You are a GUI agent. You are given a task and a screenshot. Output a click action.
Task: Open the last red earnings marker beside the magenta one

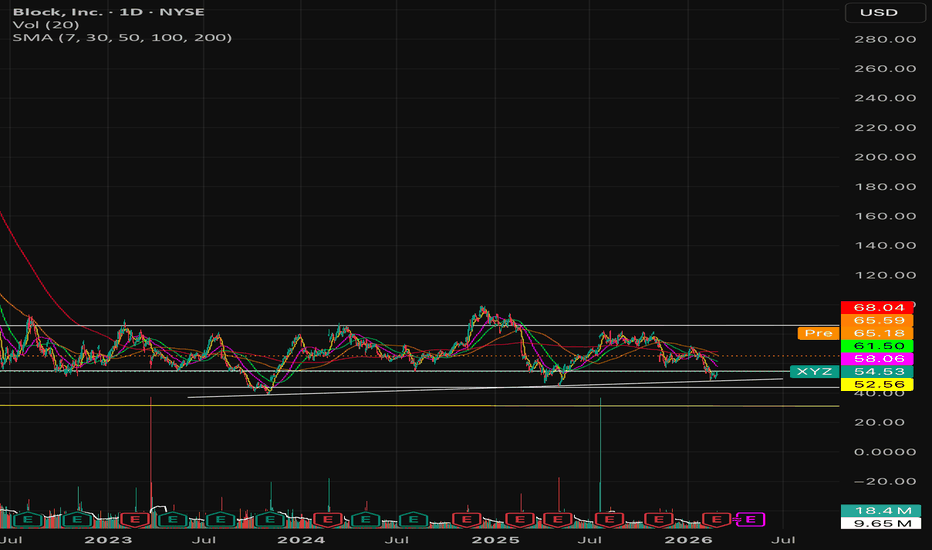(716, 520)
